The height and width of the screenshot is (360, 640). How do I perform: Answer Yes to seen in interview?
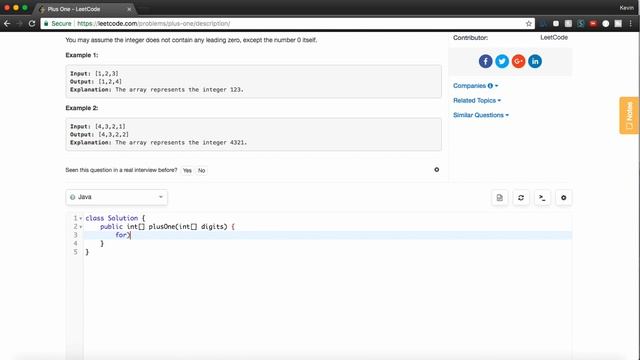187,170
